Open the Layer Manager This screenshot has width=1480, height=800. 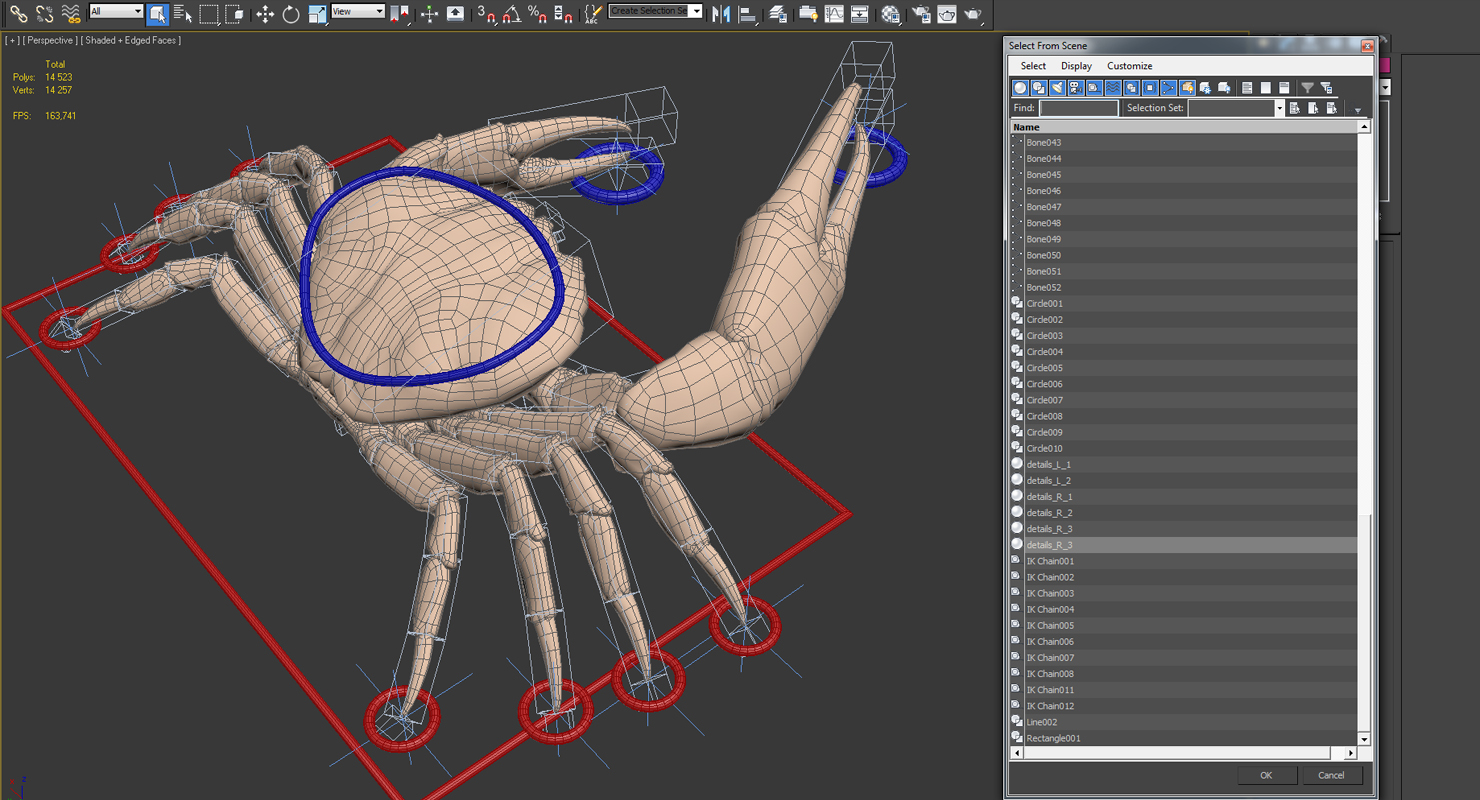(777, 14)
